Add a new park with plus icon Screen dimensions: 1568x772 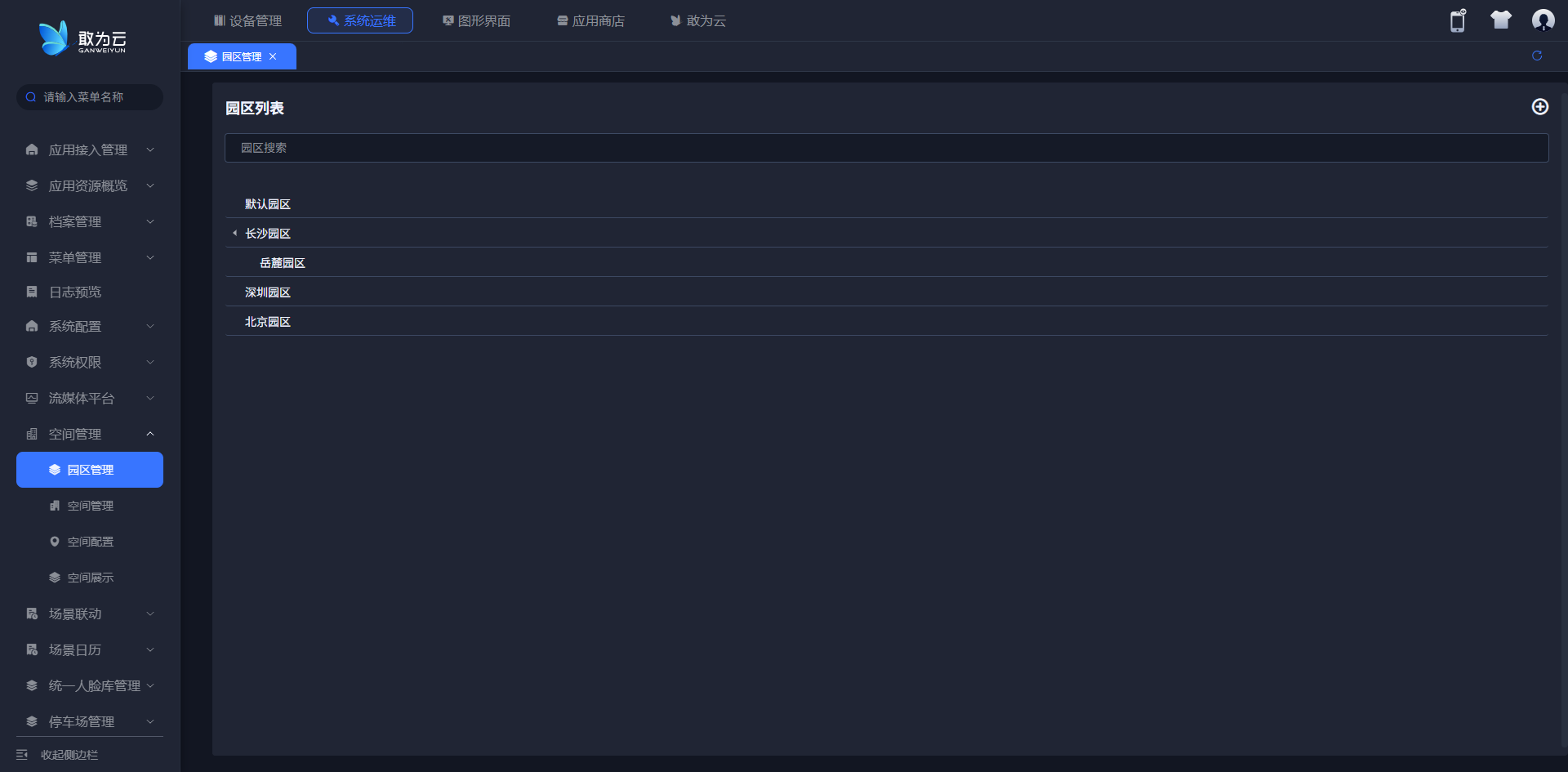[1540, 107]
